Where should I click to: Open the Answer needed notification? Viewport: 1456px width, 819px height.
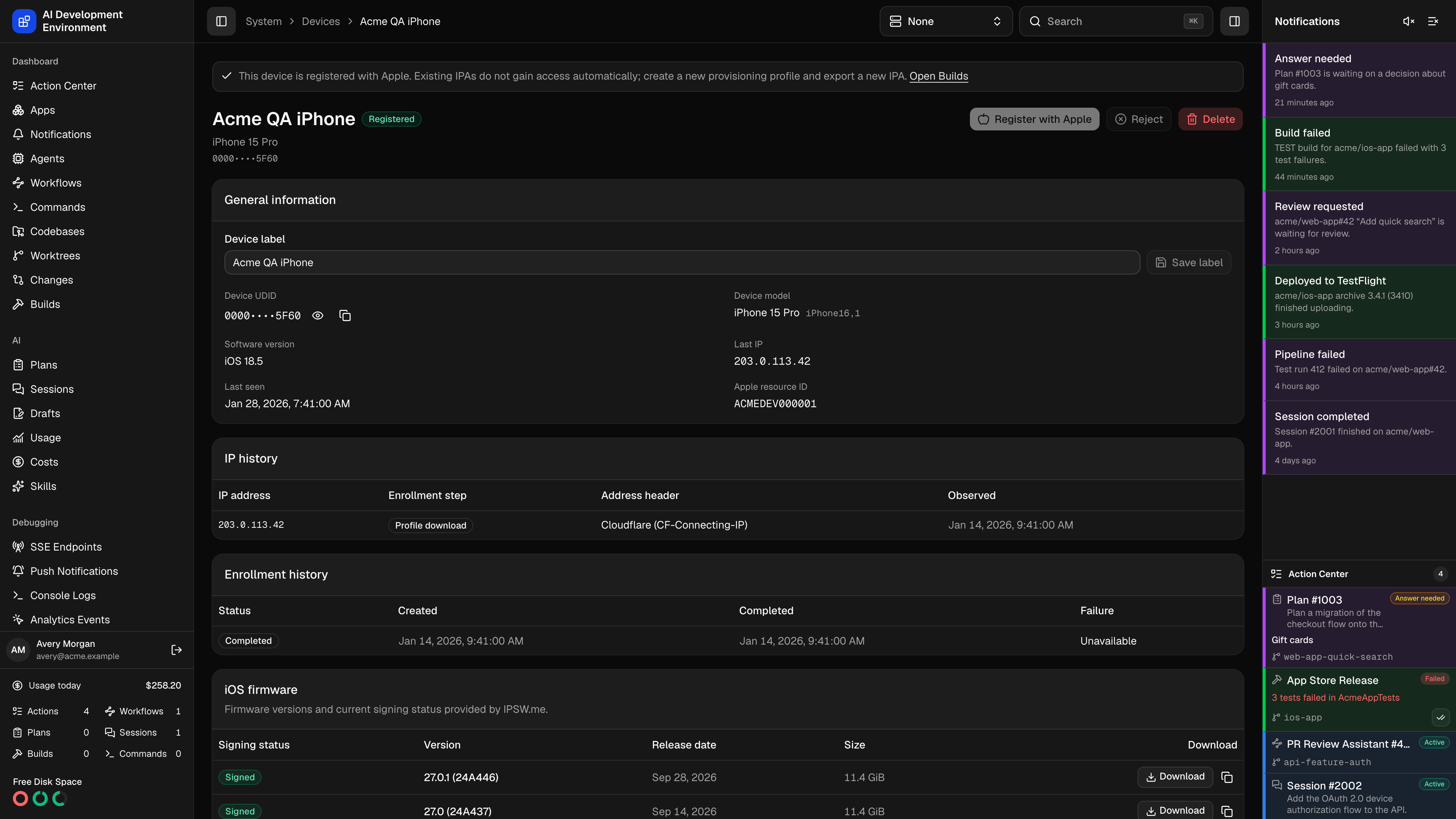click(x=1359, y=80)
